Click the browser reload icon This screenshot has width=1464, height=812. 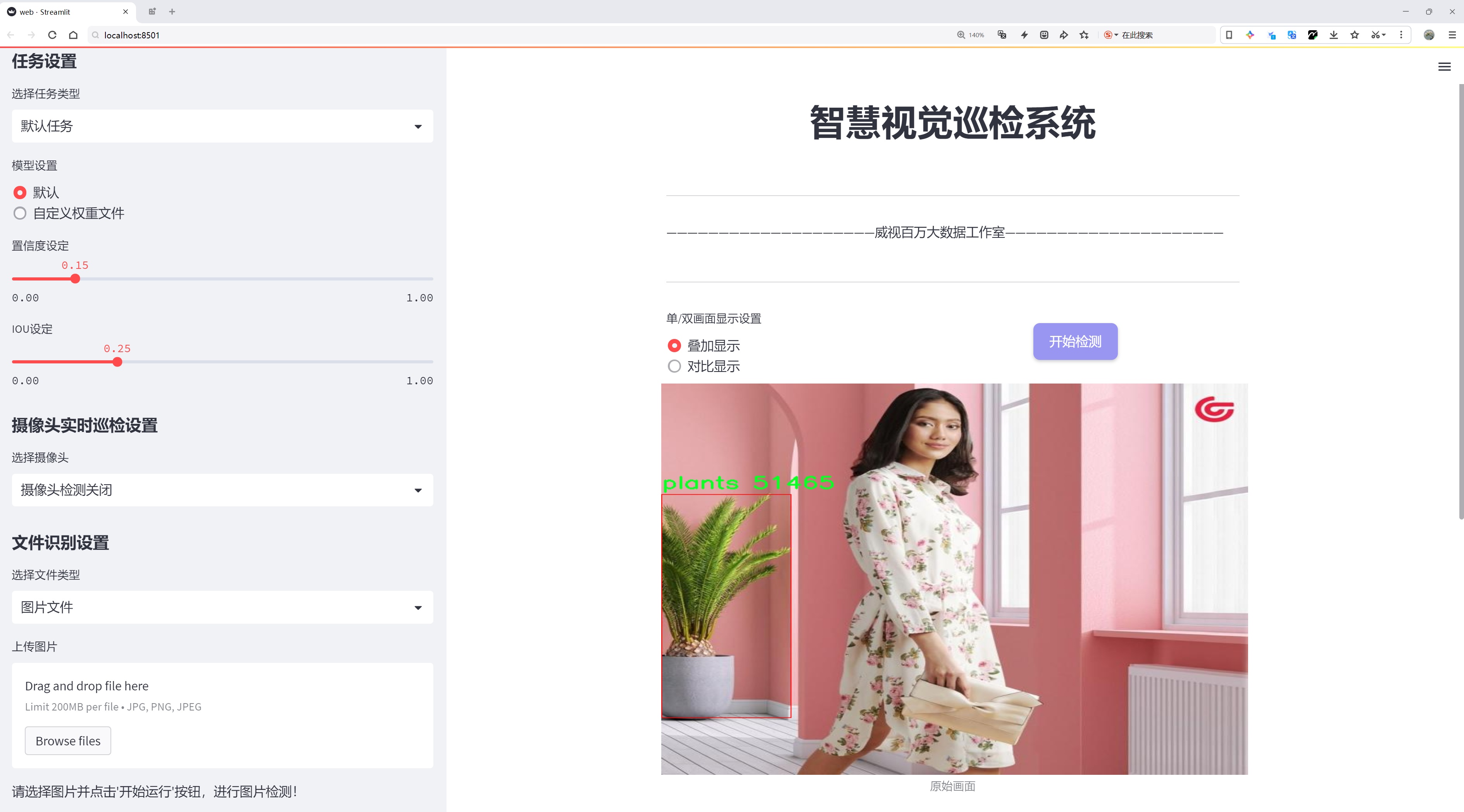tap(52, 35)
